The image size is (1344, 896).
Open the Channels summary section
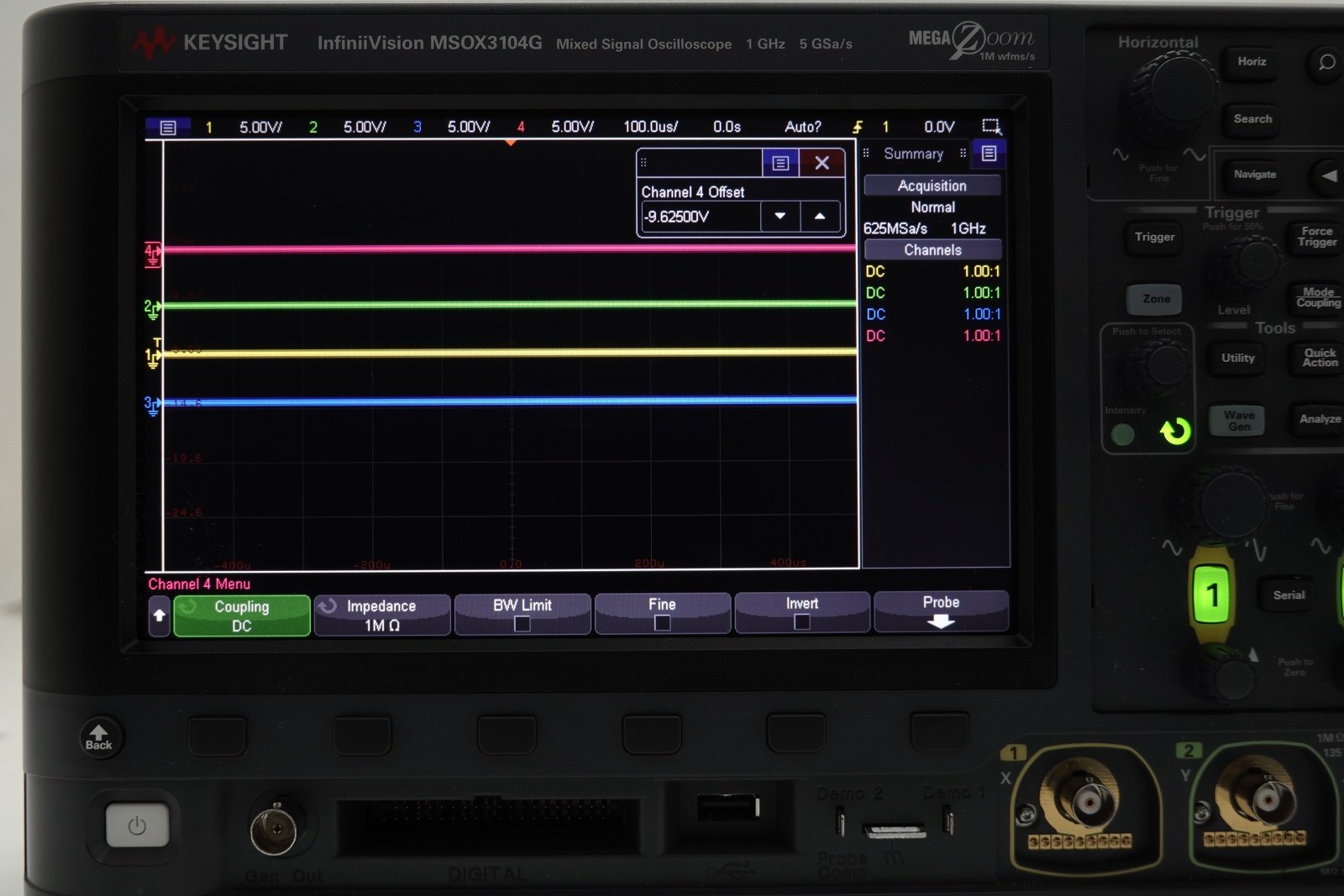pyautogui.click(x=932, y=250)
